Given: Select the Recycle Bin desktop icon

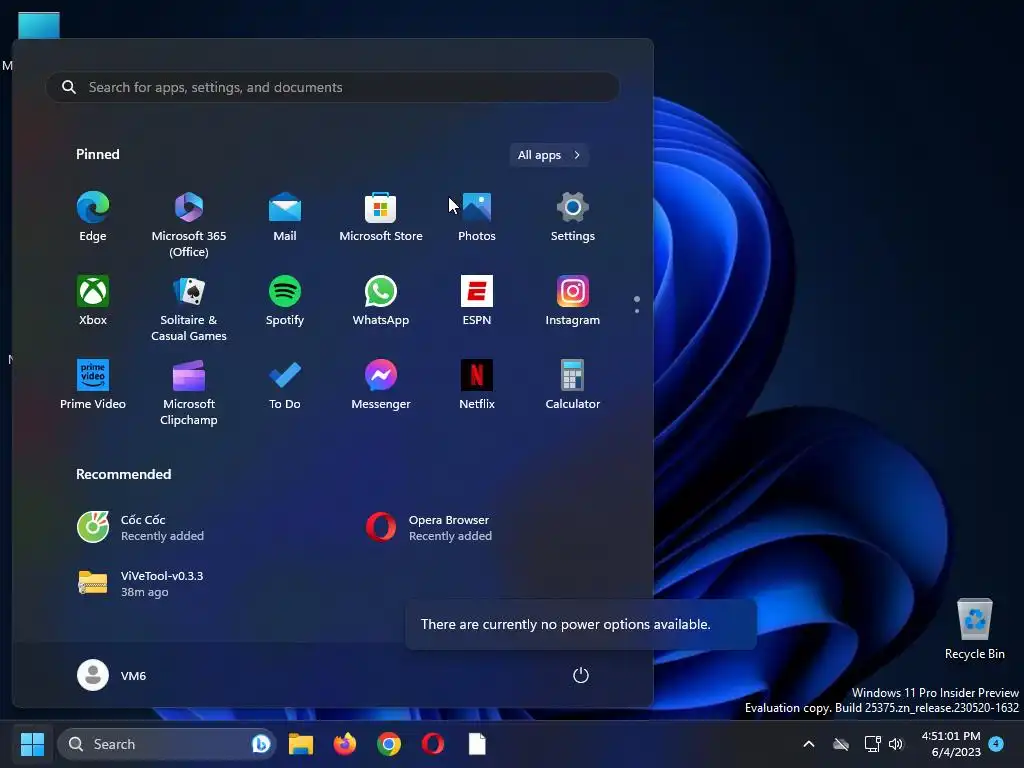Looking at the screenshot, I should pyautogui.click(x=974, y=629).
